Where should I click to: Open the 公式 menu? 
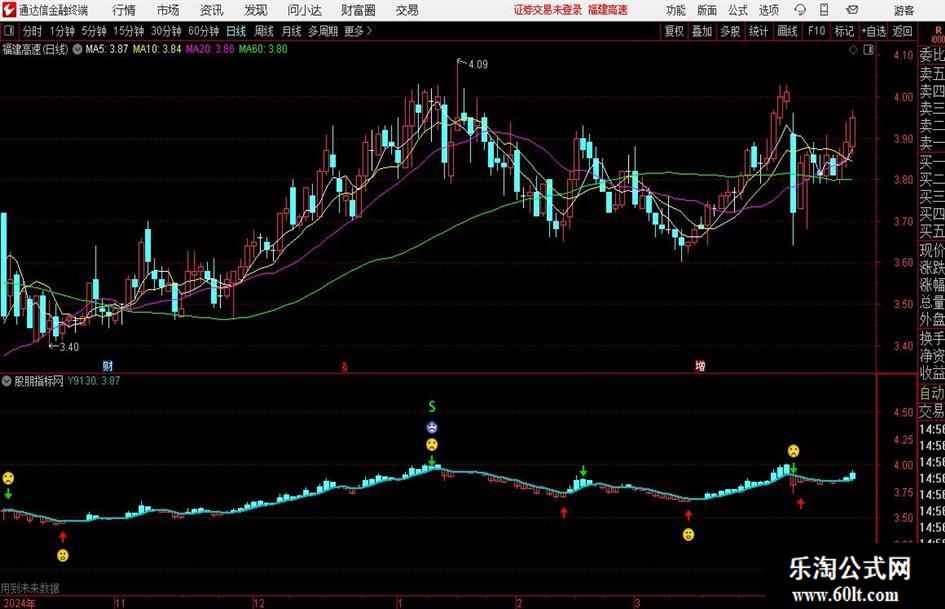click(738, 10)
